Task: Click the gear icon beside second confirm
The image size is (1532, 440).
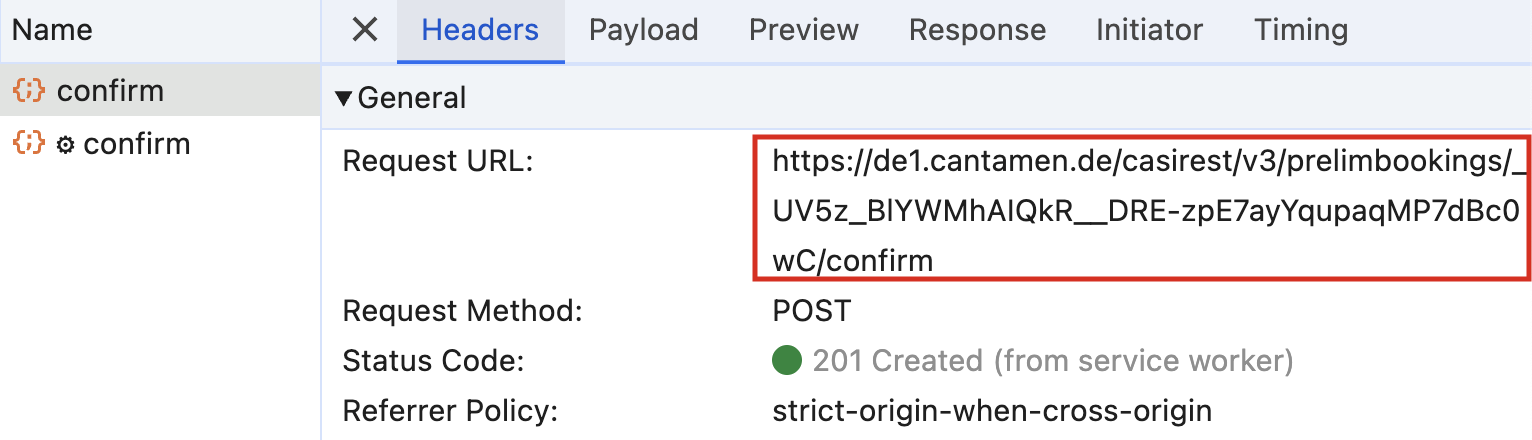Action: coord(66,145)
